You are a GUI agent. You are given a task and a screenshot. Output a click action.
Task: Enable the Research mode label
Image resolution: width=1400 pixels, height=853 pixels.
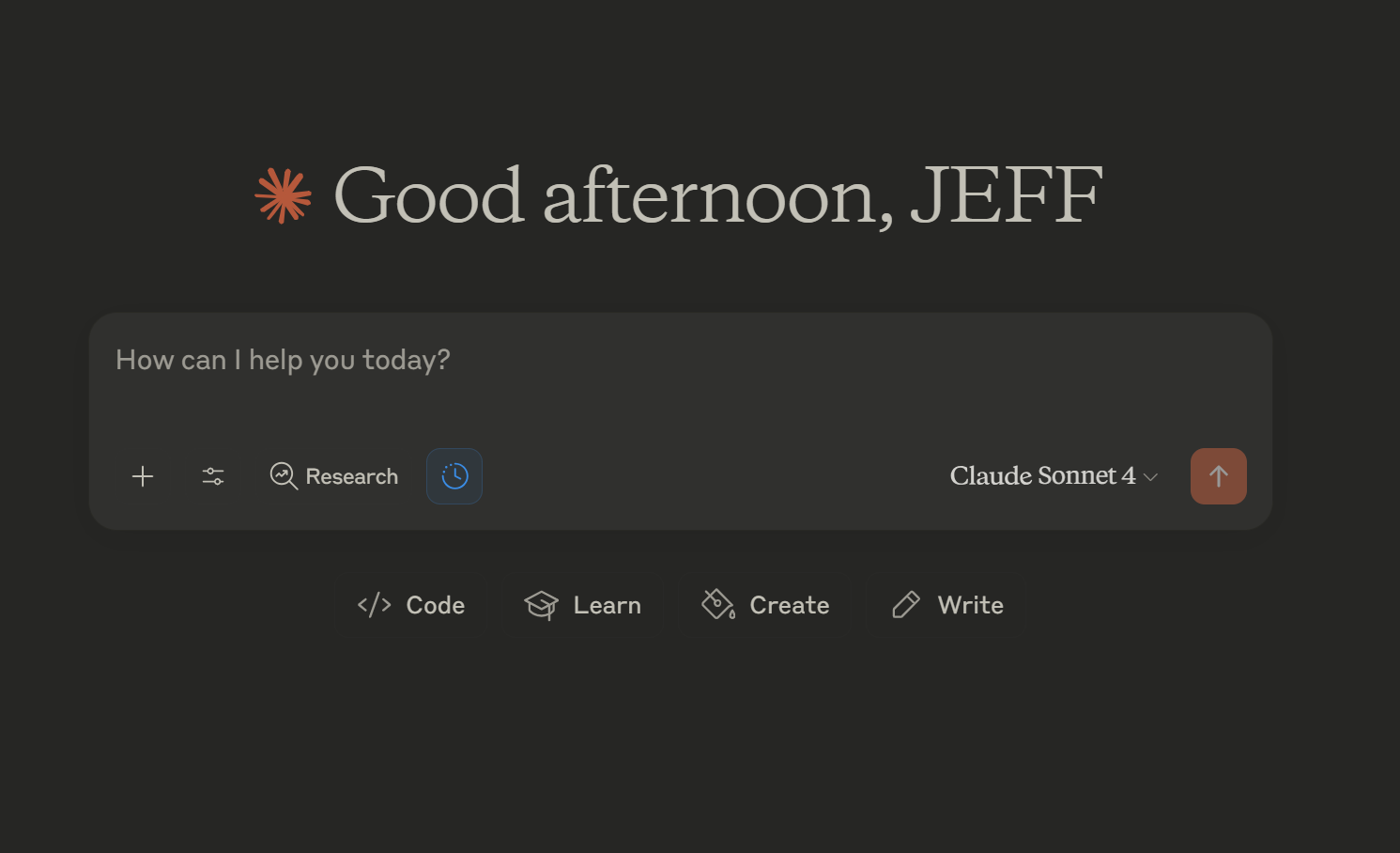(352, 476)
